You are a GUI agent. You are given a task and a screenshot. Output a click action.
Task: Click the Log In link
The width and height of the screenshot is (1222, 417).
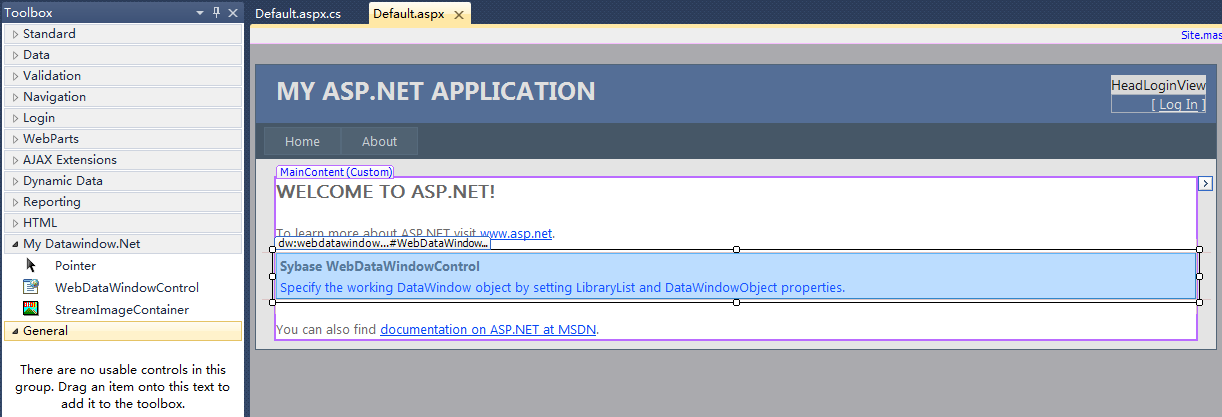pyautogui.click(x=1179, y=104)
